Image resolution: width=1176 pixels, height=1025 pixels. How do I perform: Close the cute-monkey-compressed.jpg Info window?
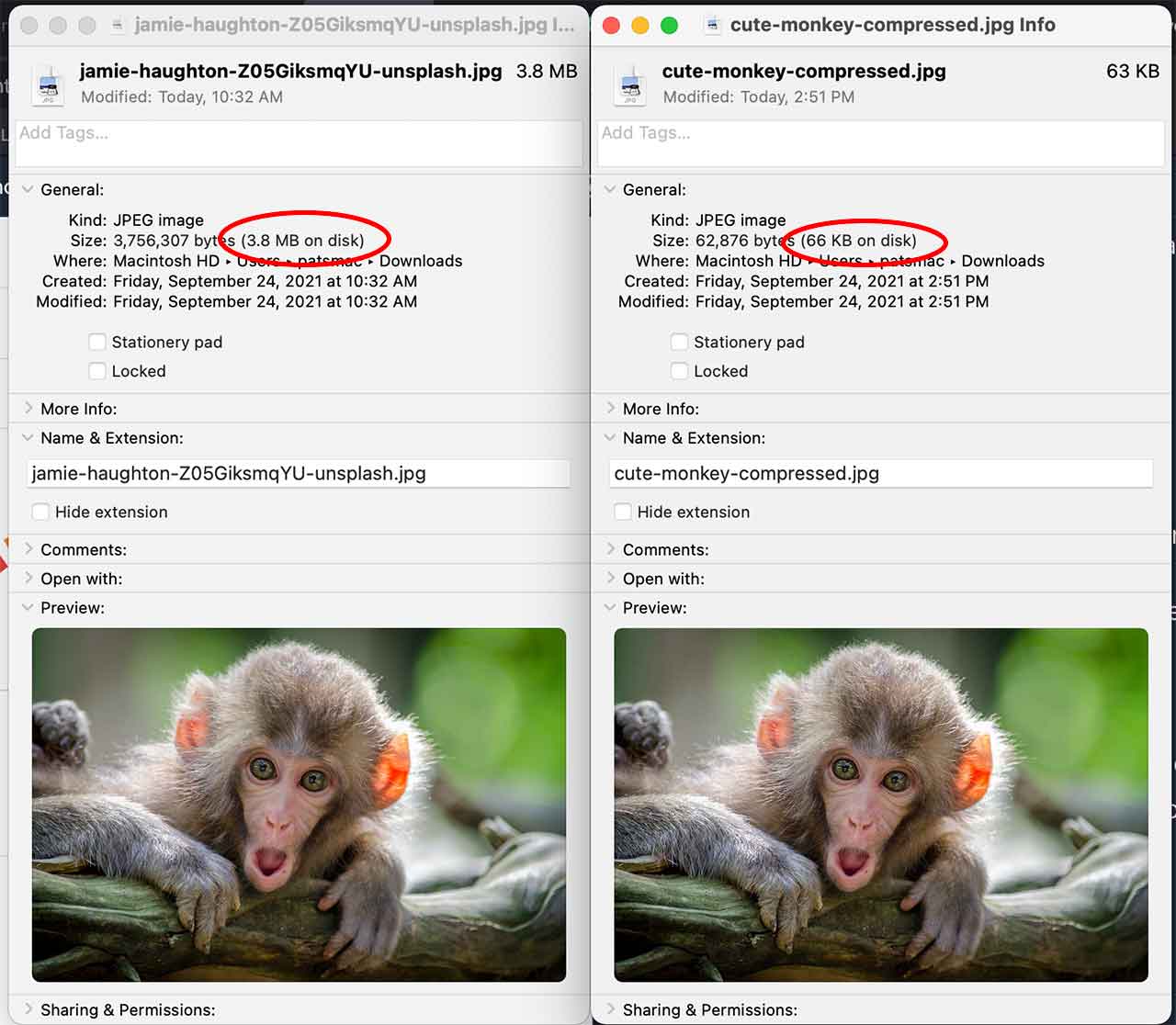pos(611,26)
